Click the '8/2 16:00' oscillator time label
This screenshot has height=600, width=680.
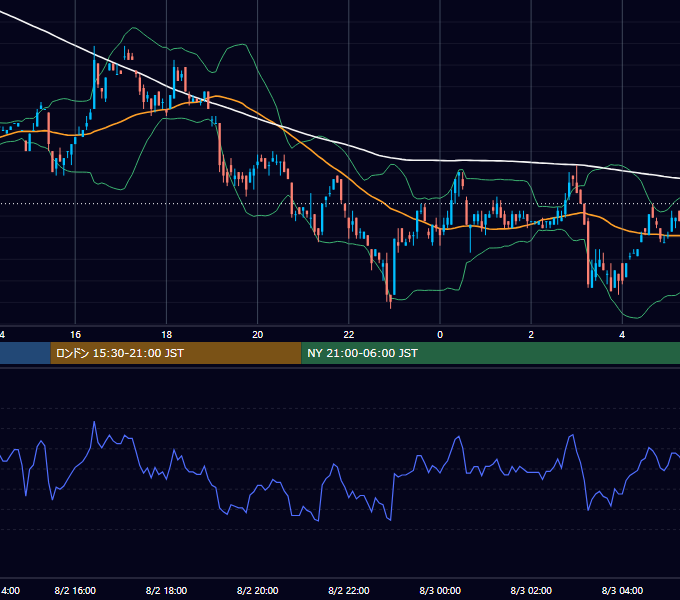tap(75, 590)
